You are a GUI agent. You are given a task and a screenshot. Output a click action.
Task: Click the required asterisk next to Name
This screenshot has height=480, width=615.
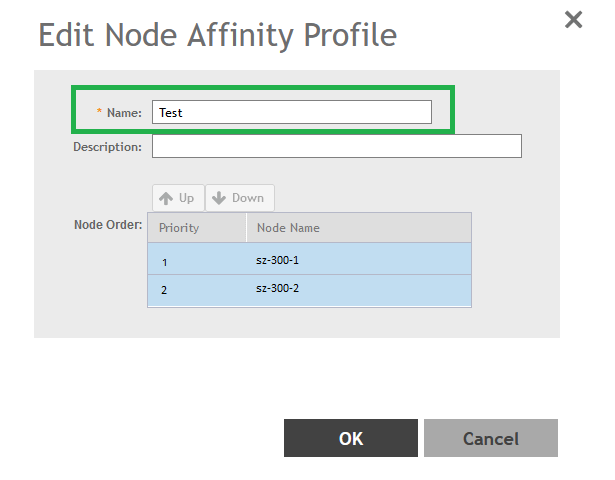[99, 113]
